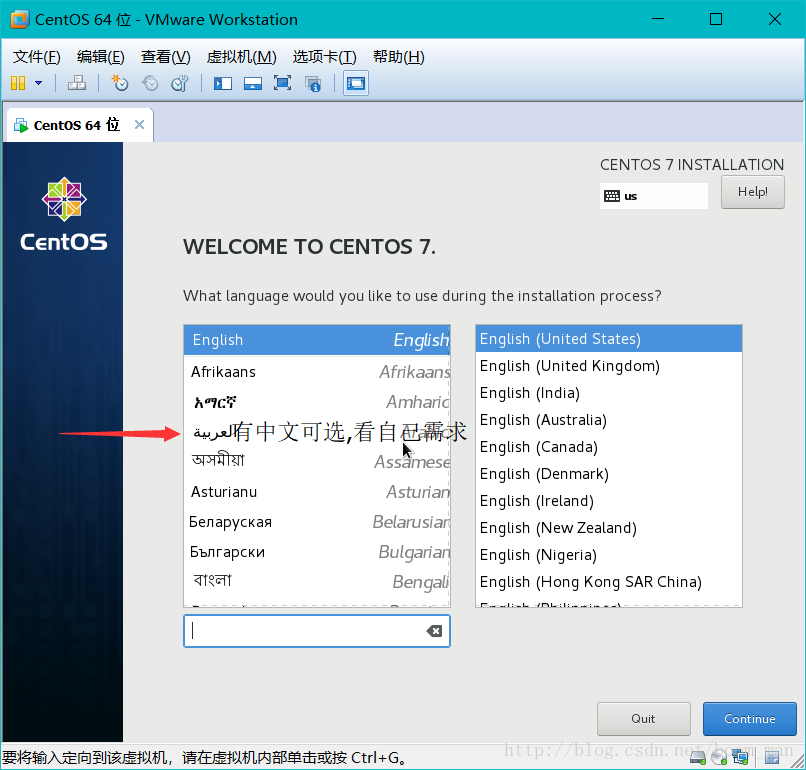Viewport: 806px width, 770px height.
Task: Choose English (Denmark) locale
Action: click(x=609, y=474)
